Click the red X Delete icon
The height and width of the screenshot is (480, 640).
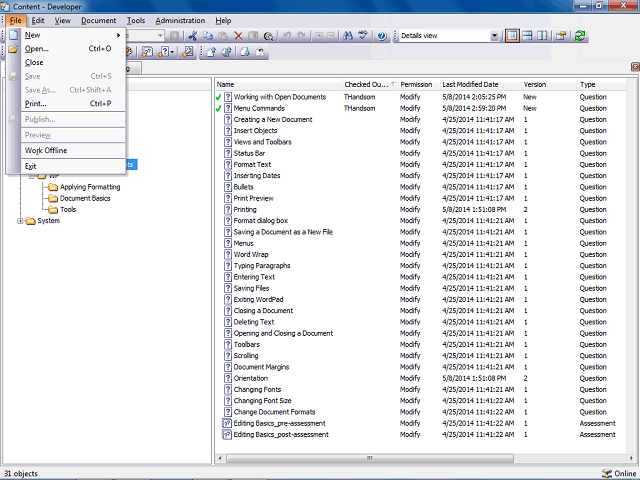(238, 36)
